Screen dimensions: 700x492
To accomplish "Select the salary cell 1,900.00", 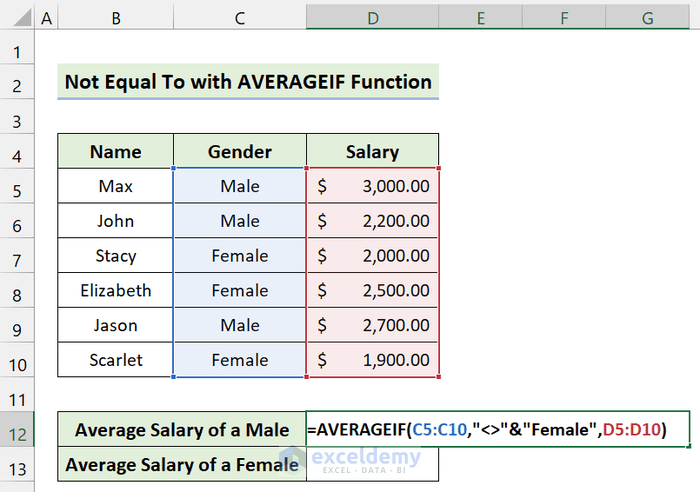I will (372, 360).
